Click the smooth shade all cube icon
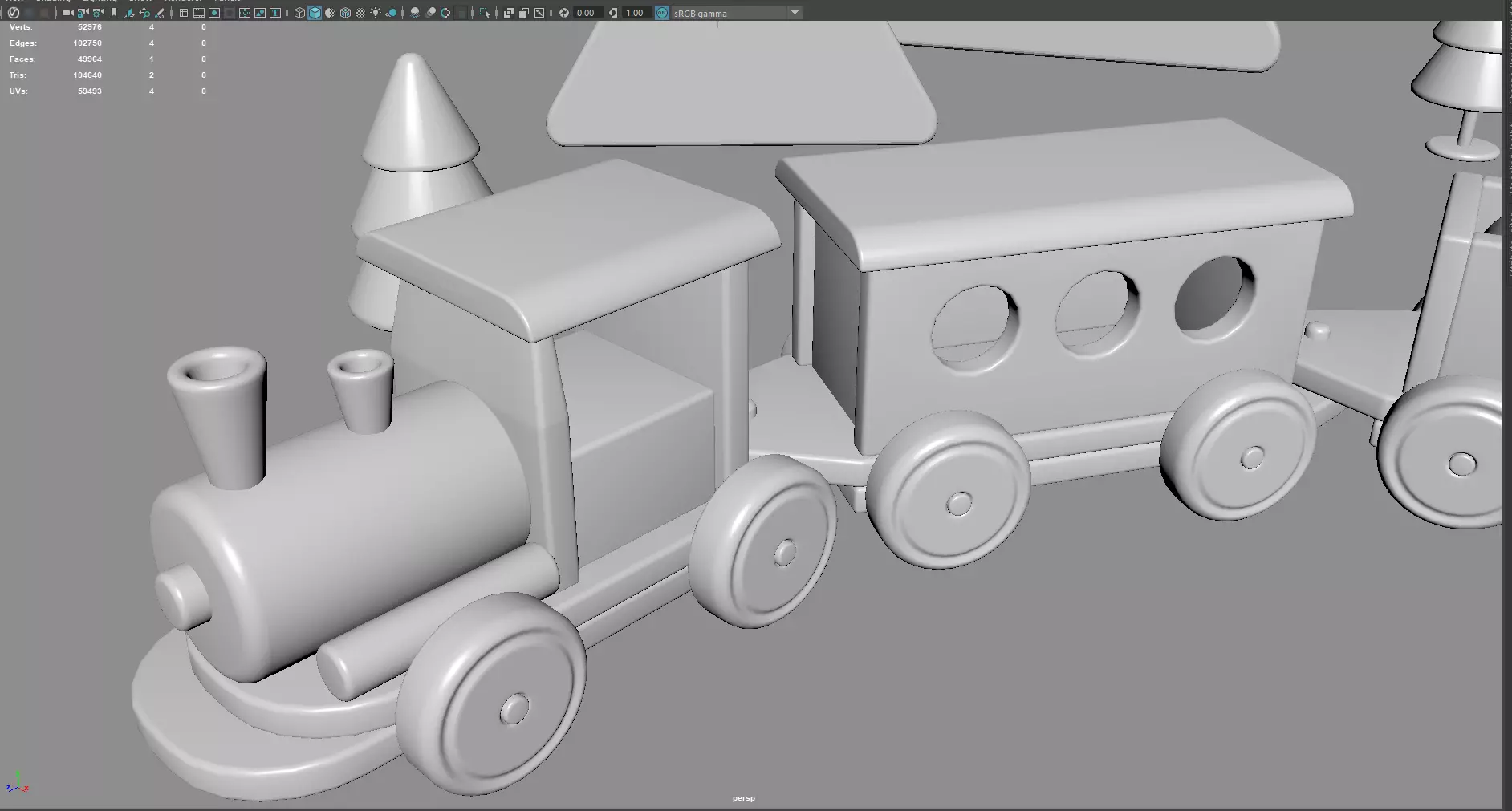This screenshot has height=811, width=1512. click(315, 13)
